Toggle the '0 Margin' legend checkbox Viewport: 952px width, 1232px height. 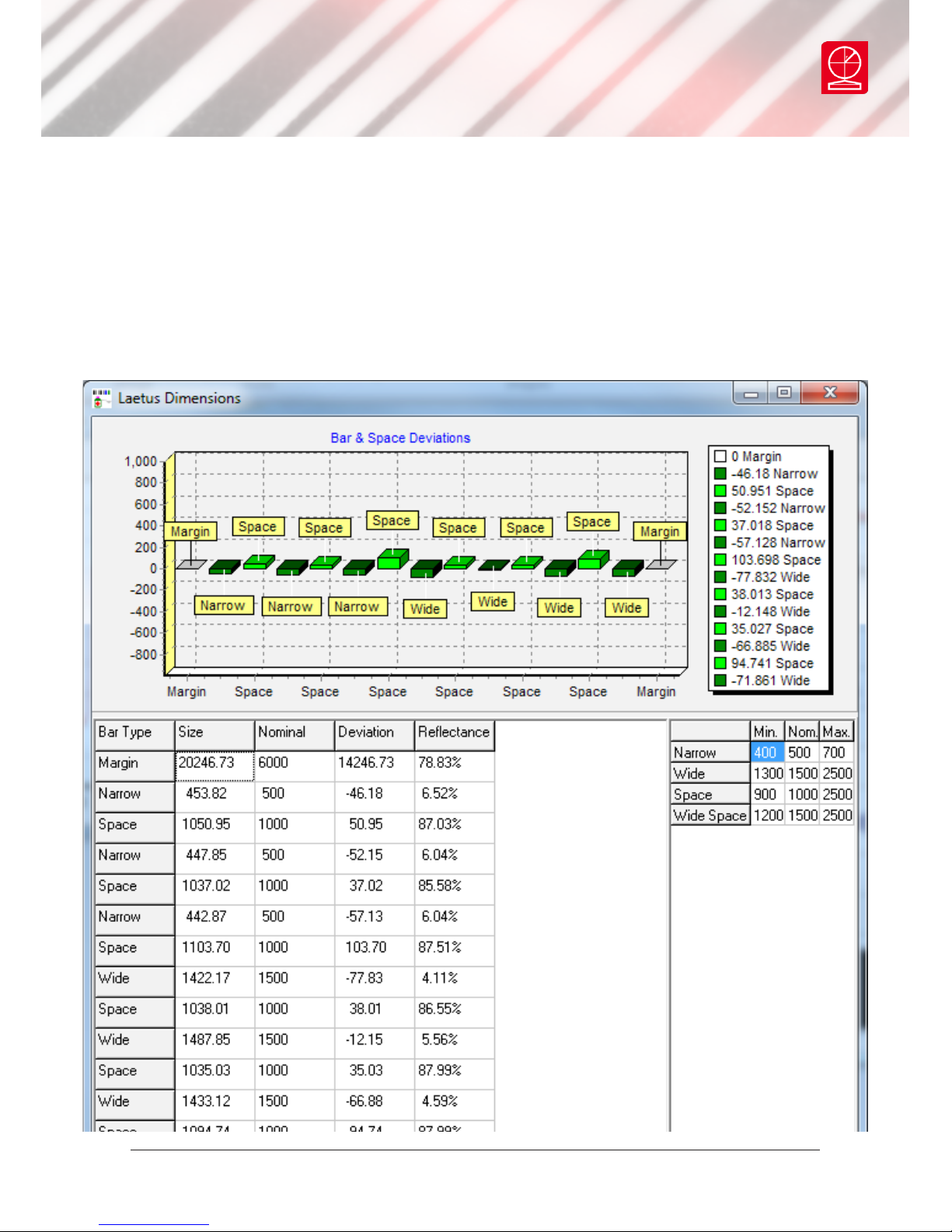pyautogui.click(x=720, y=456)
